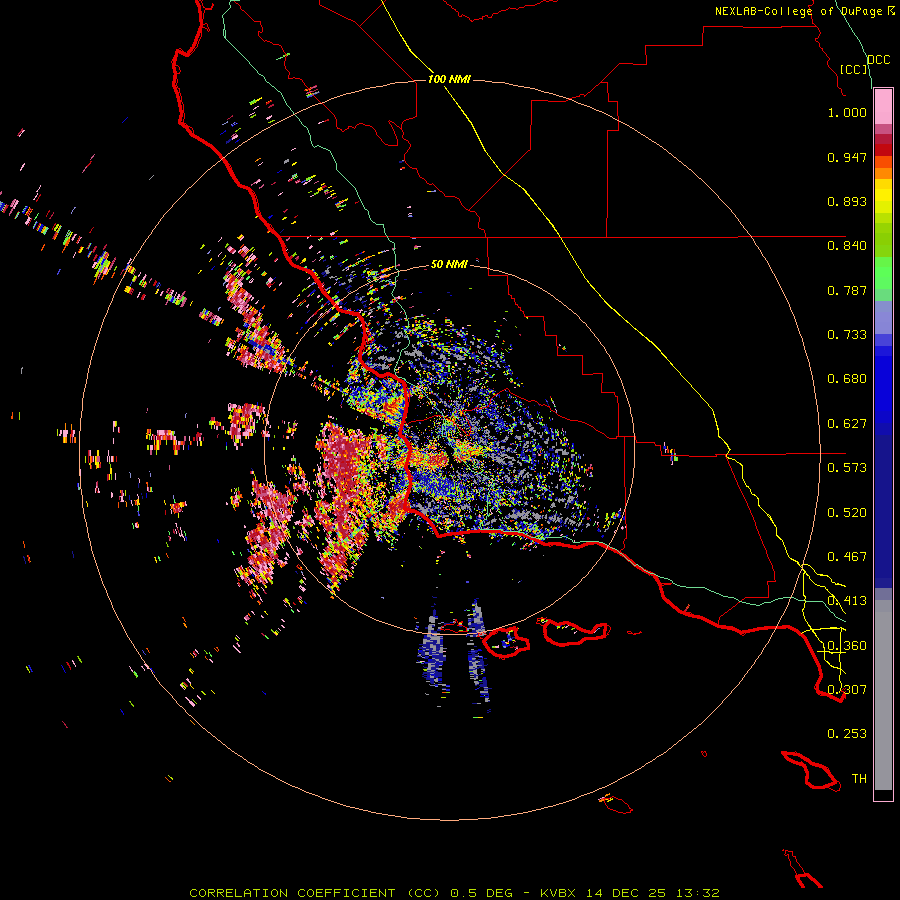Click the 13:32 time stamp
Viewport: 900px width, 900px height.
tap(697, 893)
